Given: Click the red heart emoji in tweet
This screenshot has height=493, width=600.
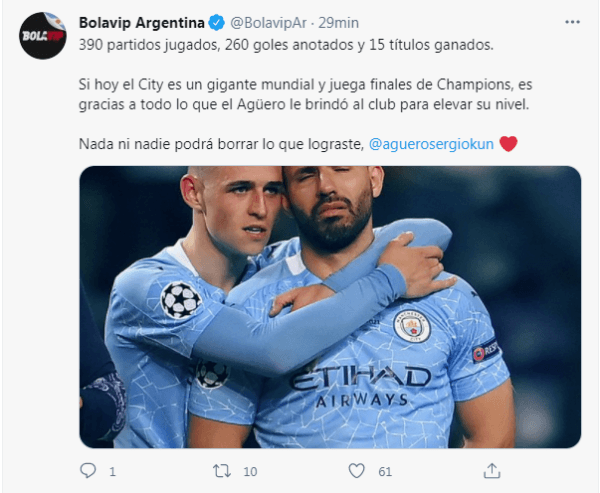Looking at the screenshot, I should tap(509, 144).
